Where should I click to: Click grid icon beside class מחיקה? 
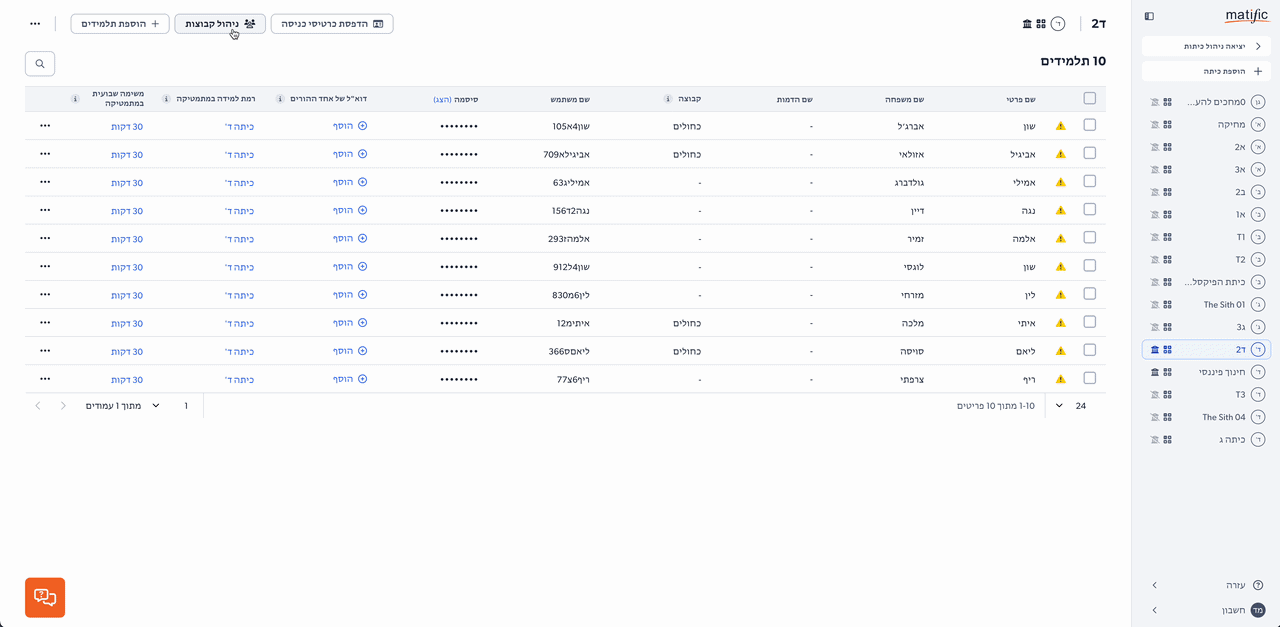point(1167,125)
